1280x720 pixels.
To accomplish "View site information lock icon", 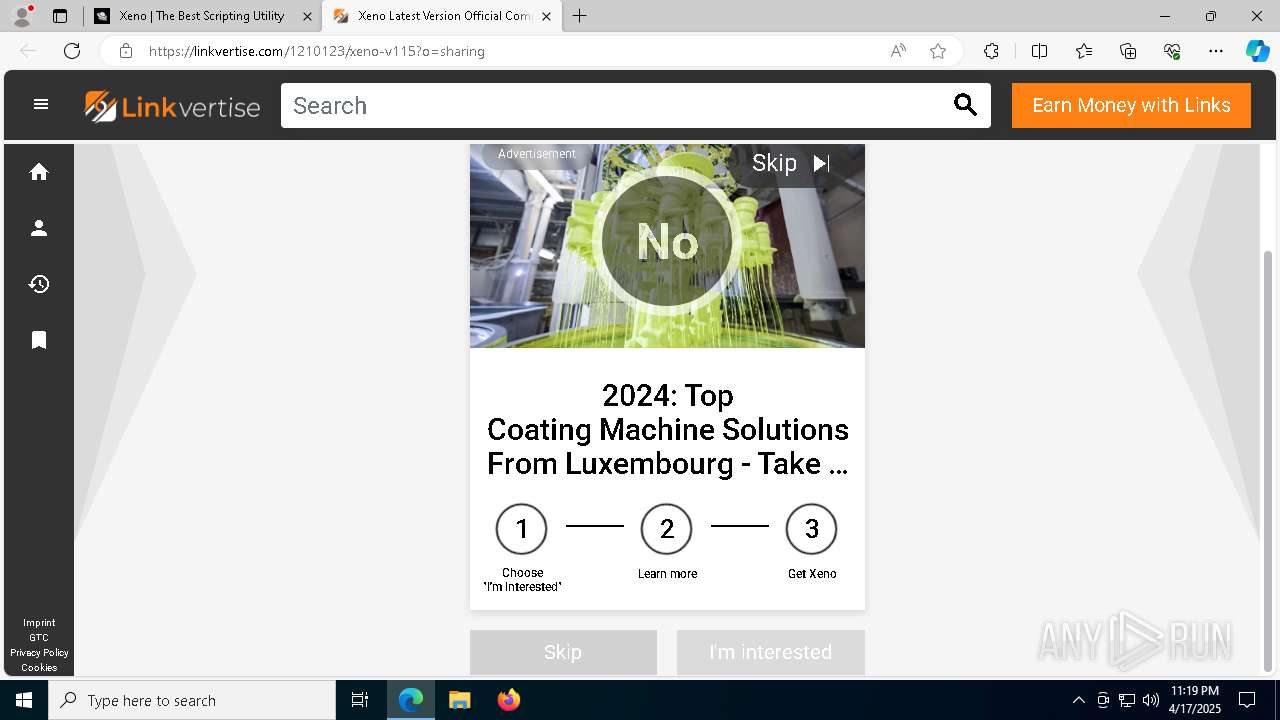I will click(126, 51).
